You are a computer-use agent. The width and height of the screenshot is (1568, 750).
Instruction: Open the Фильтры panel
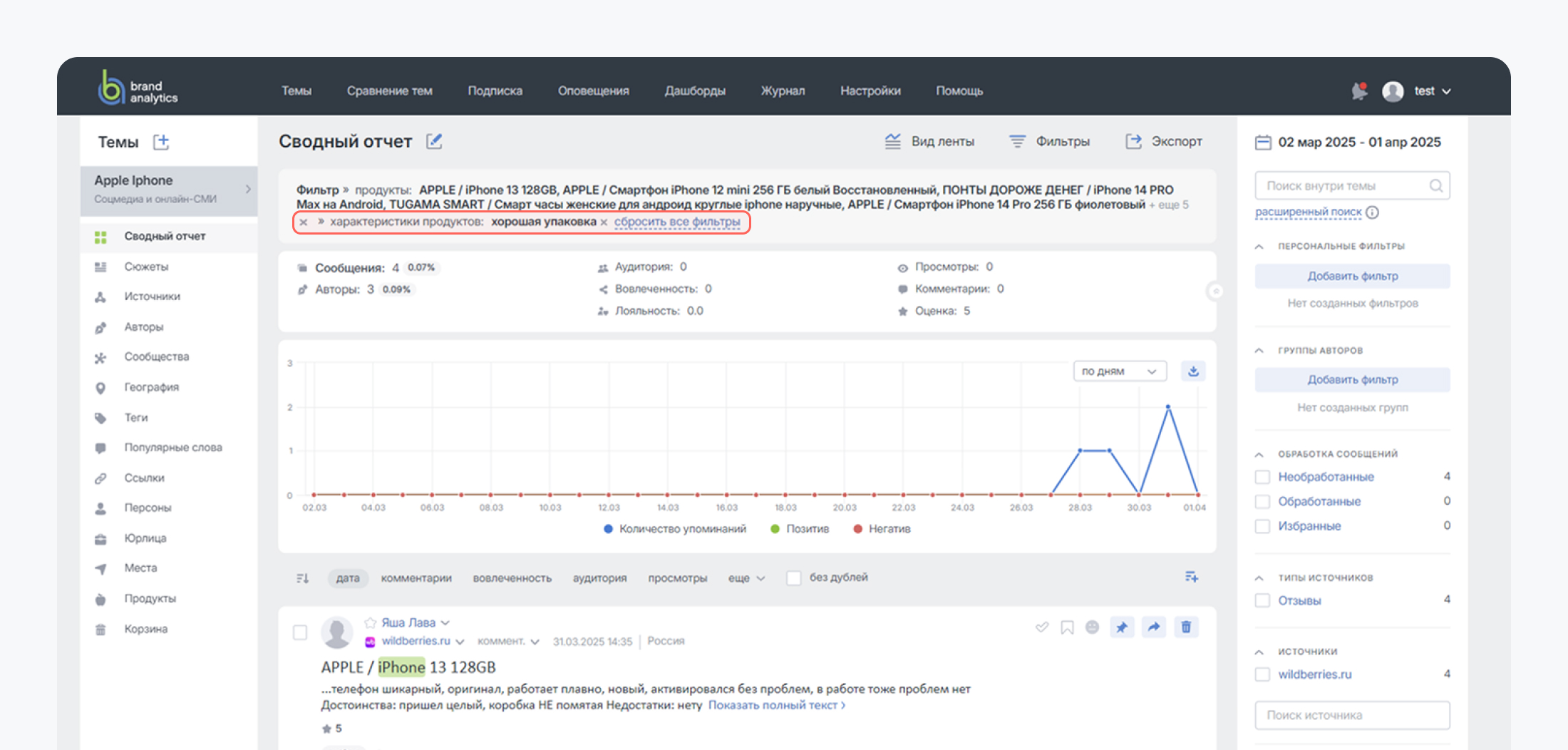click(1049, 141)
